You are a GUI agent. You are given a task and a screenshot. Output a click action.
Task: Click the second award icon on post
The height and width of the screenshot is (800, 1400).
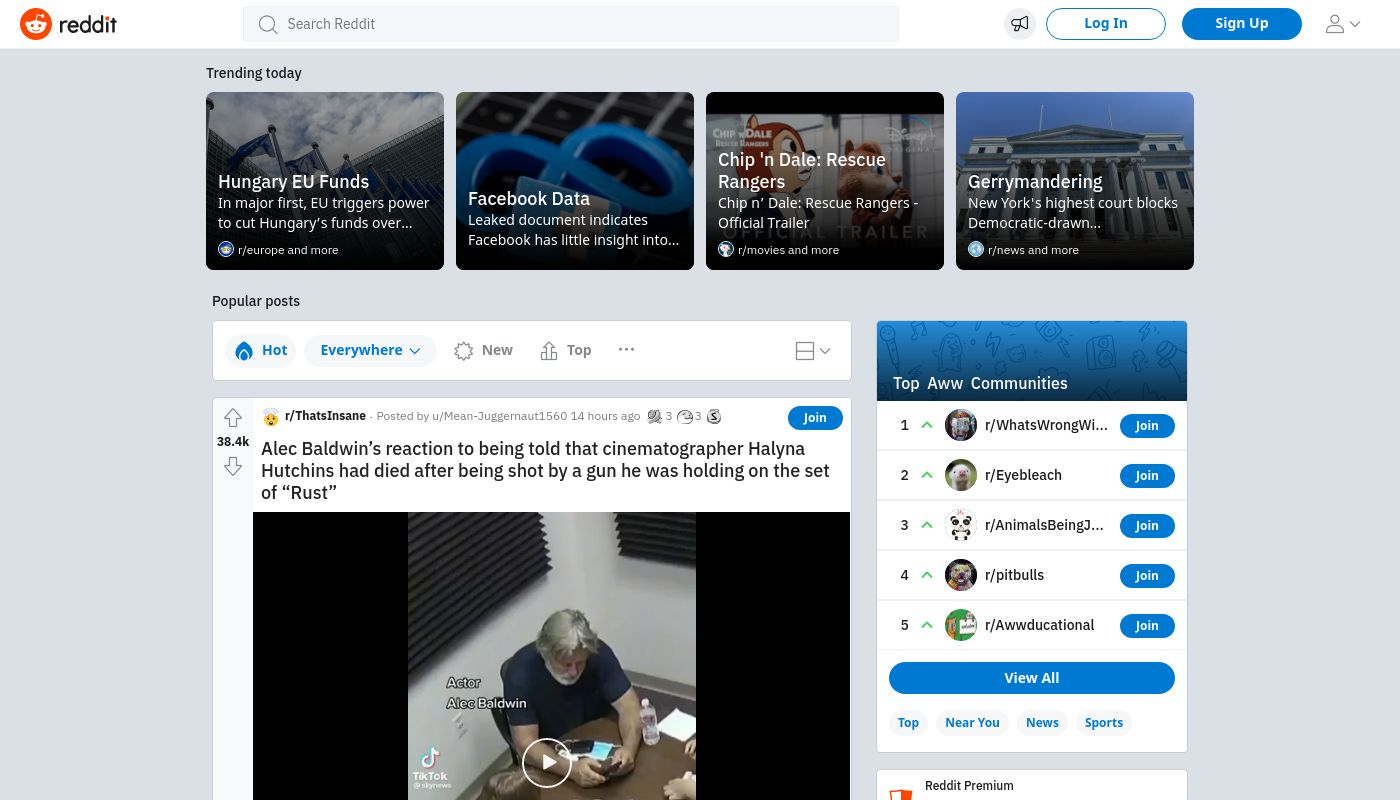click(685, 416)
